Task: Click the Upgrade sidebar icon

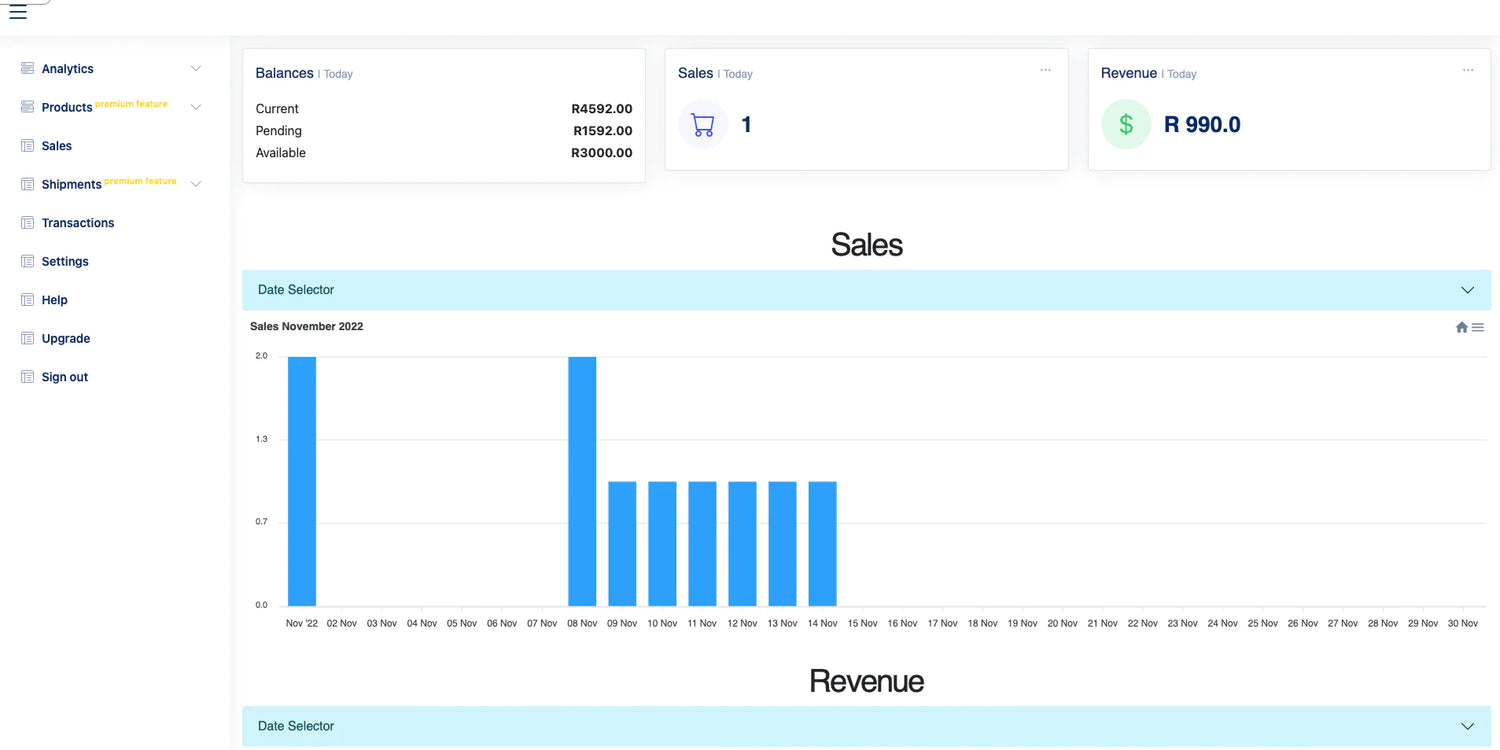Action: (x=27, y=338)
